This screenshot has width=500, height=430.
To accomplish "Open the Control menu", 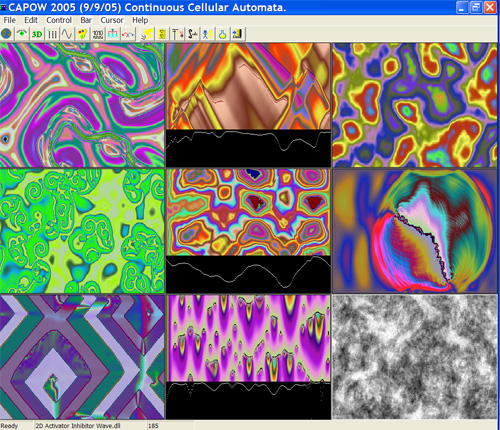I will tap(59, 20).
